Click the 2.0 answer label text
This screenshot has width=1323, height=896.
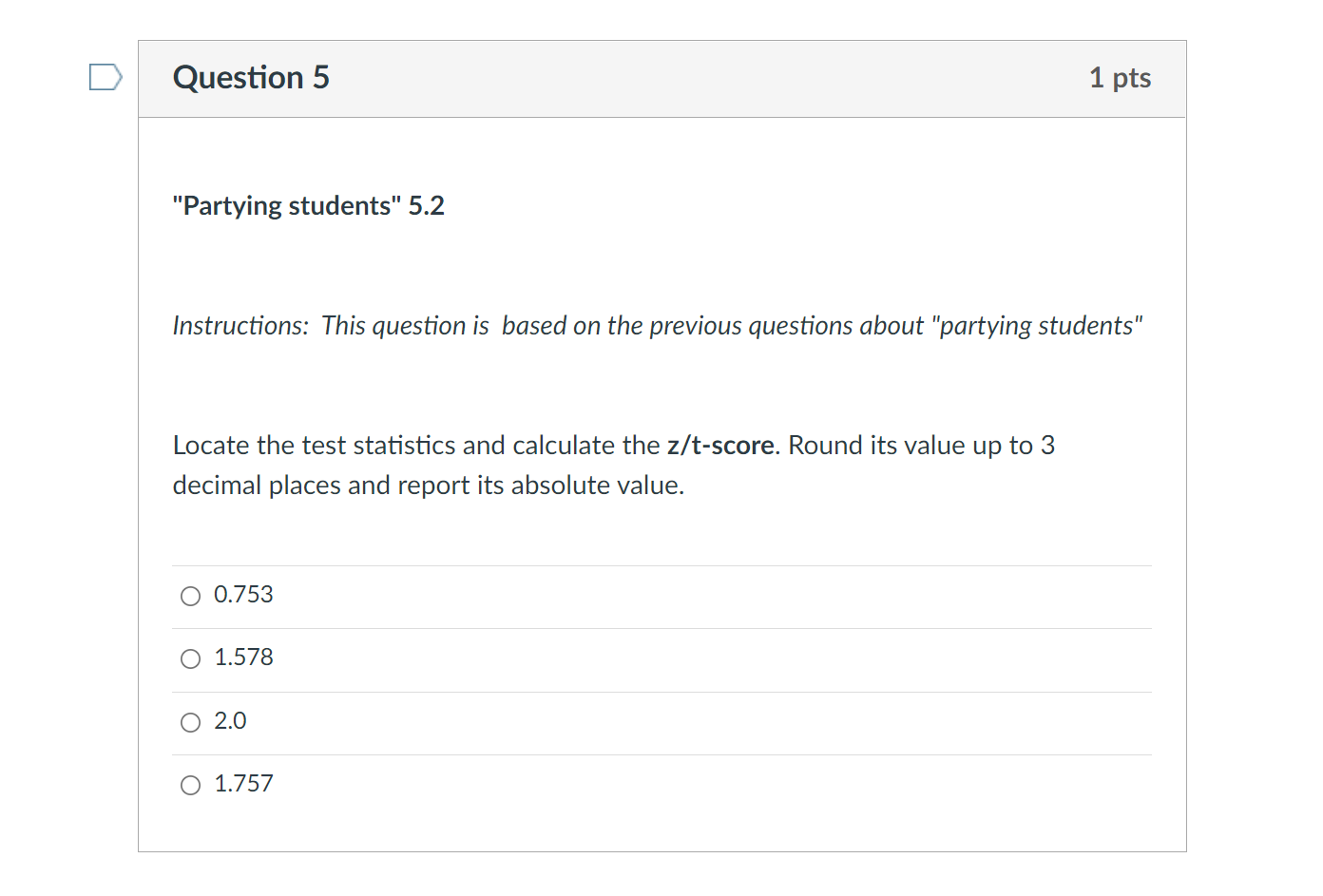click(230, 721)
